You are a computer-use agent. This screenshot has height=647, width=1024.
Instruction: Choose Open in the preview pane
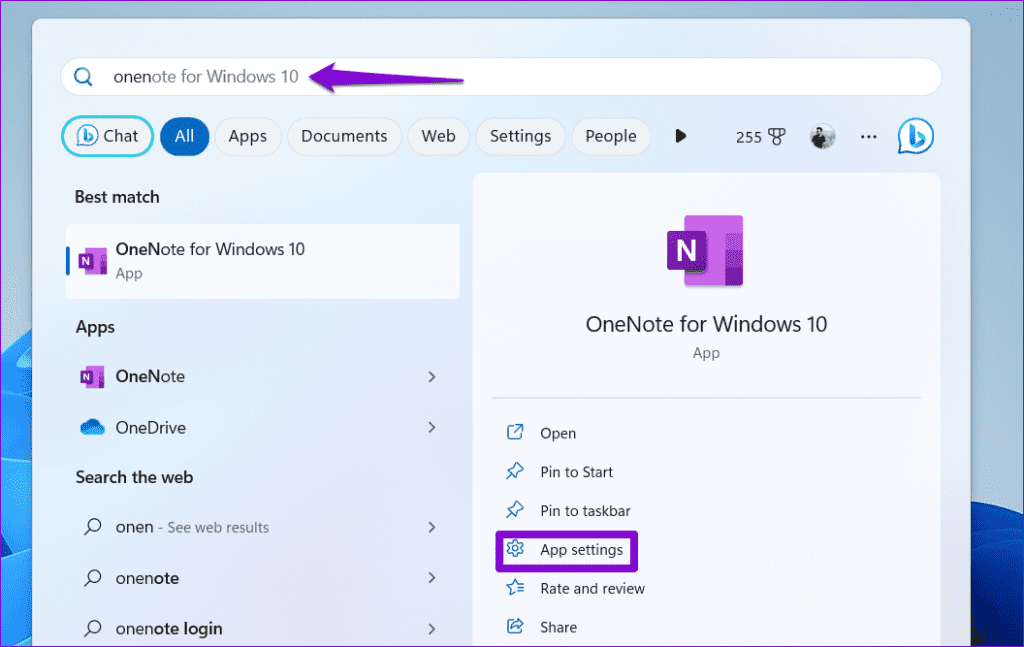pos(558,434)
